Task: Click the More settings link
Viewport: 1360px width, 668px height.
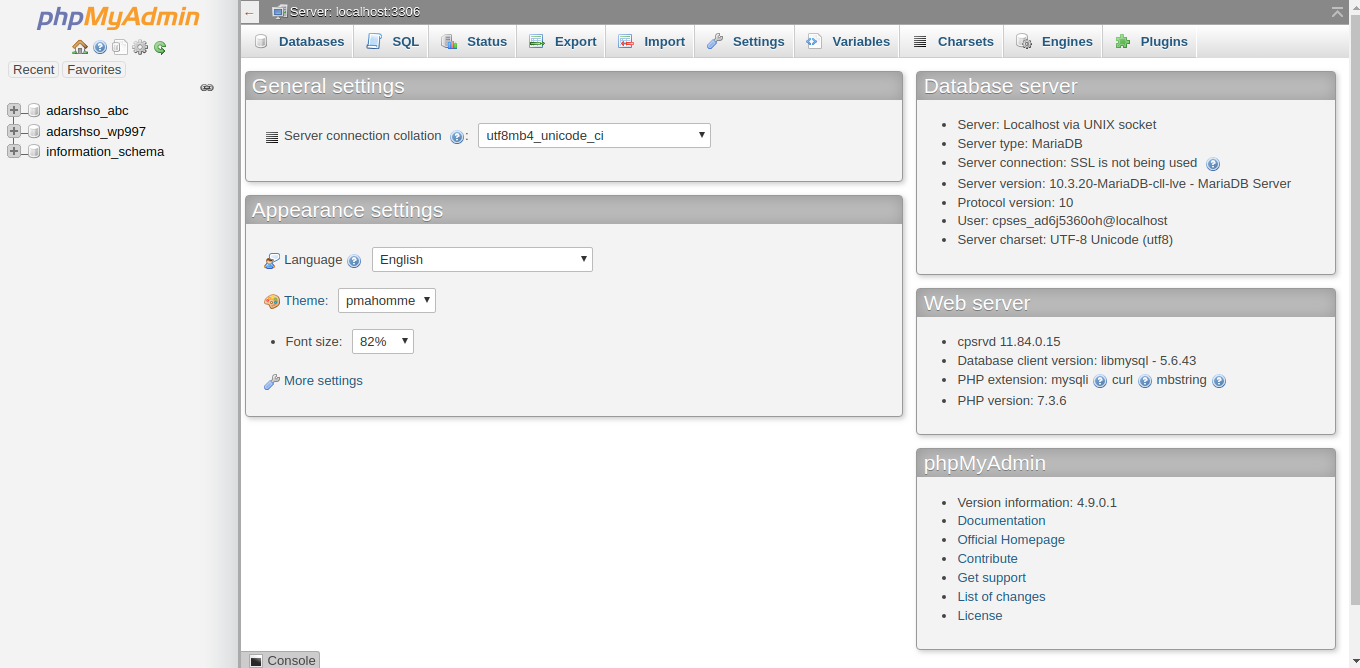Action: pyautogui.click(x=323, y=380)
